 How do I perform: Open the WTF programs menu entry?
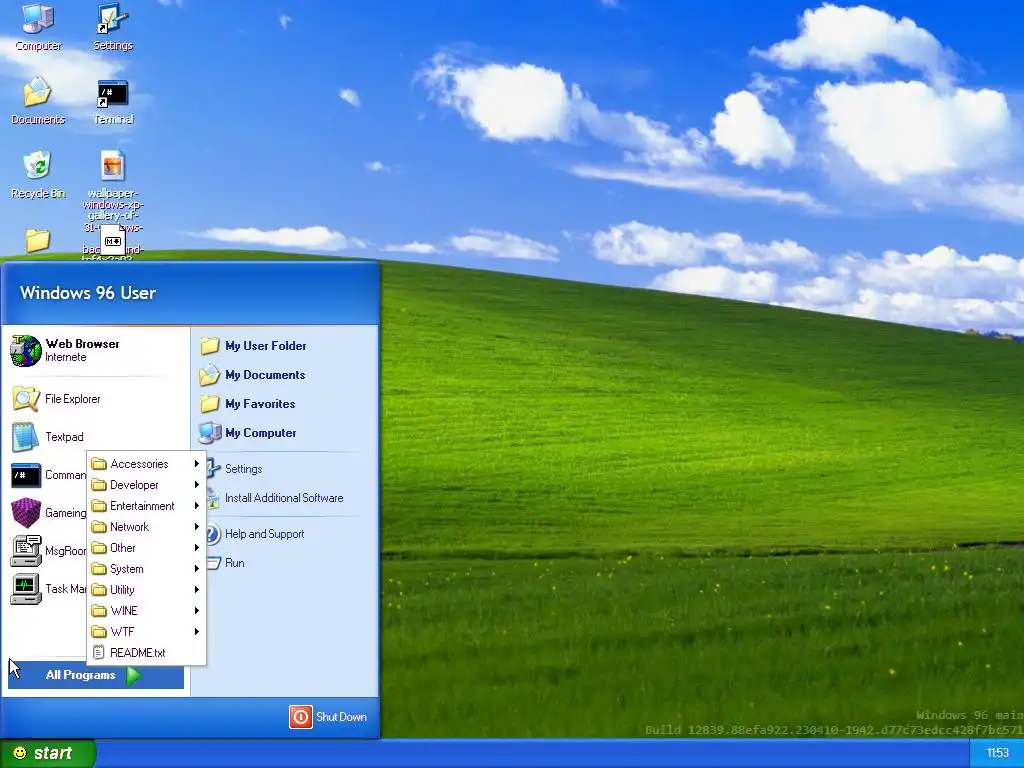(x=146, y=632)
